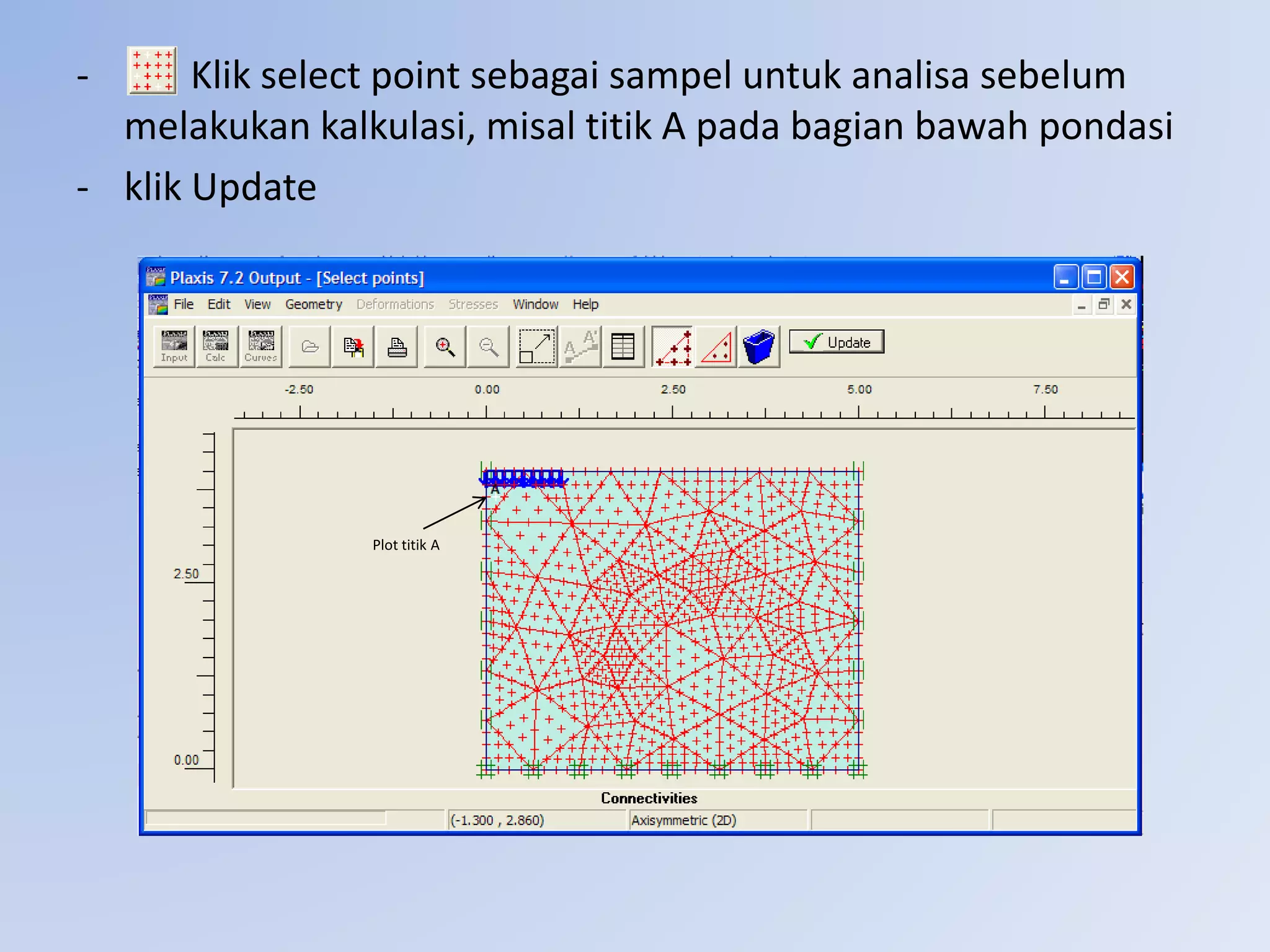Click the reset view scale icon
This screenshot has width=1270, height=952.
pos(536,347)
